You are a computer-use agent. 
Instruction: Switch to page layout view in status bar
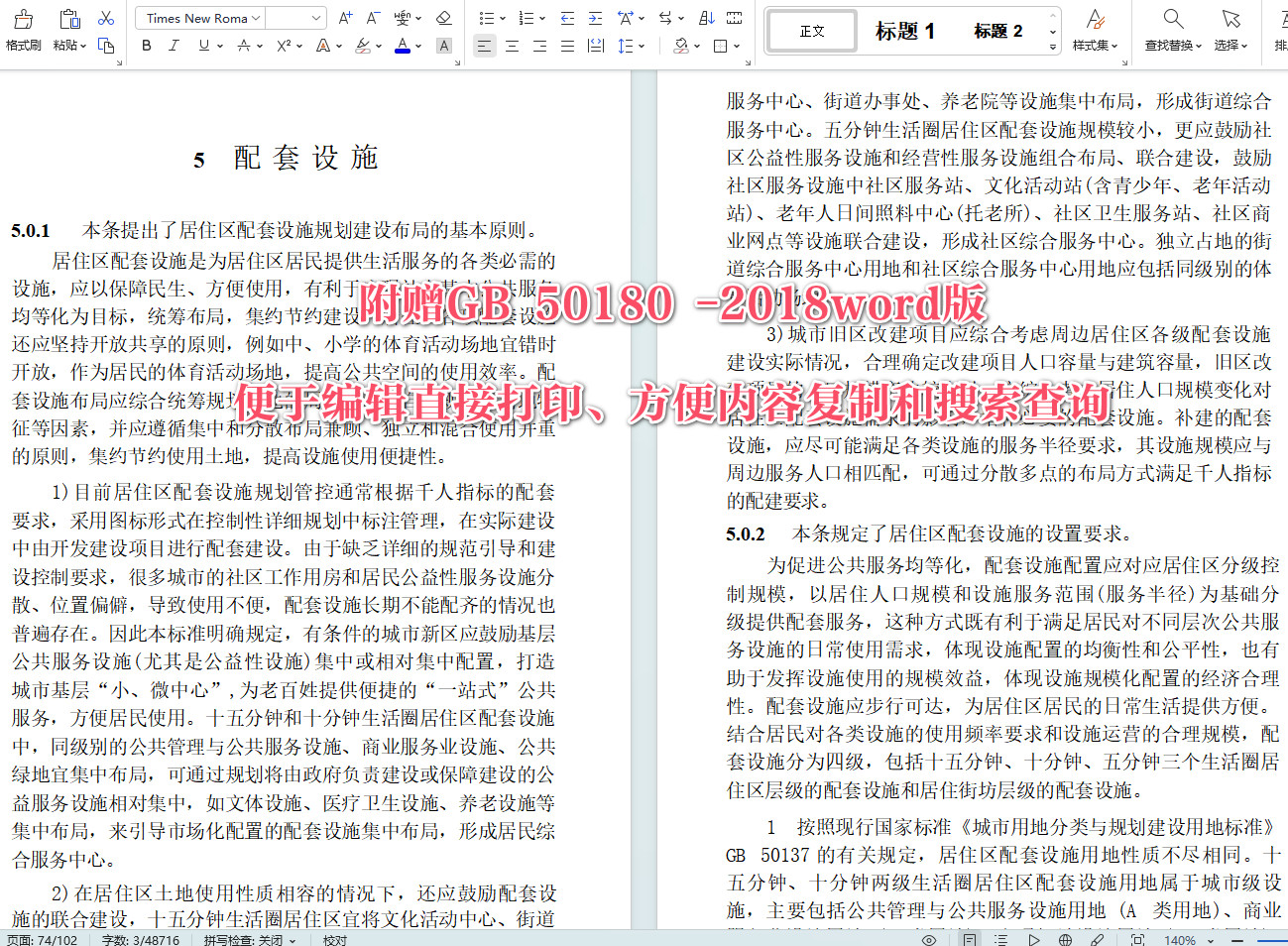pos(969,939)
